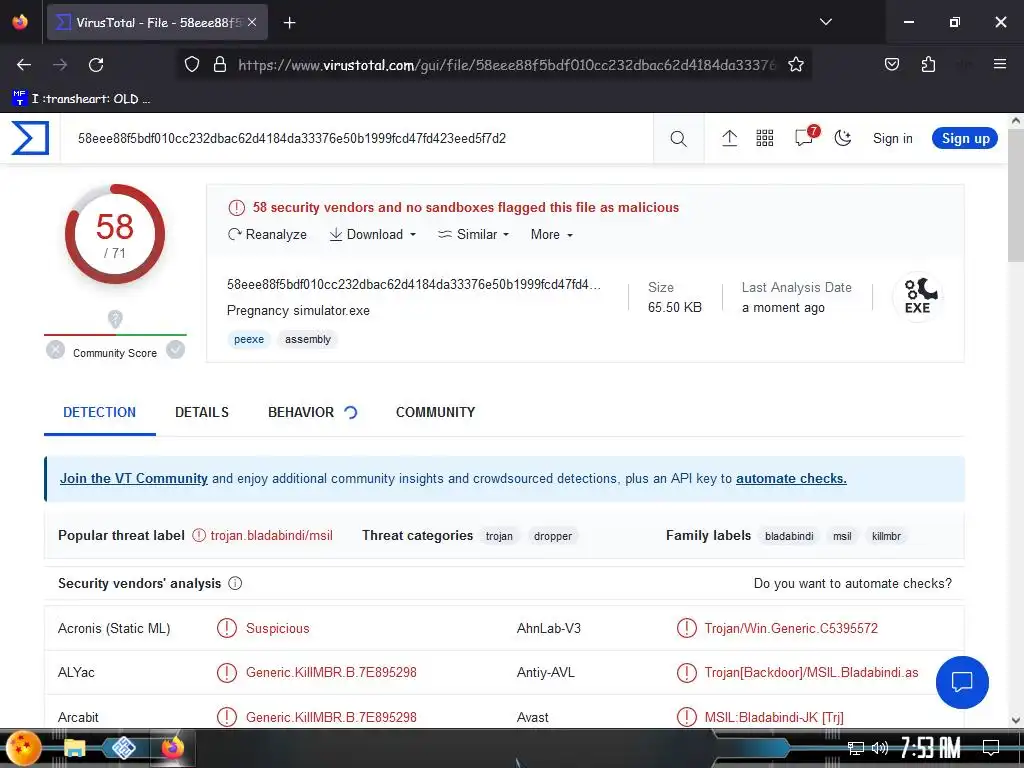
Task: Click ALYac Generic.KillMBR.B.7E895298 result
Action: (331, 673)
